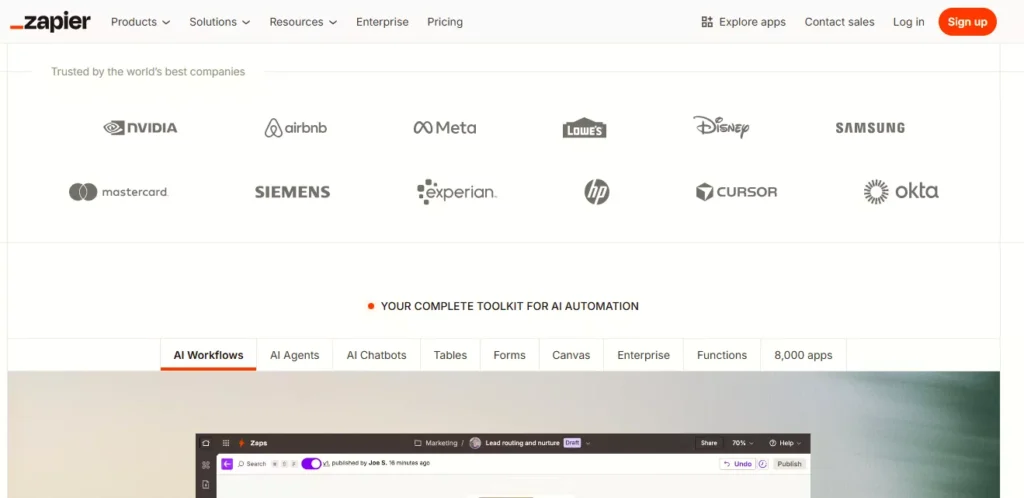The height and width of the screenshot is (498, 1024).
Task: Click the Undo button in editor
Action: click(x=737, y=463)
